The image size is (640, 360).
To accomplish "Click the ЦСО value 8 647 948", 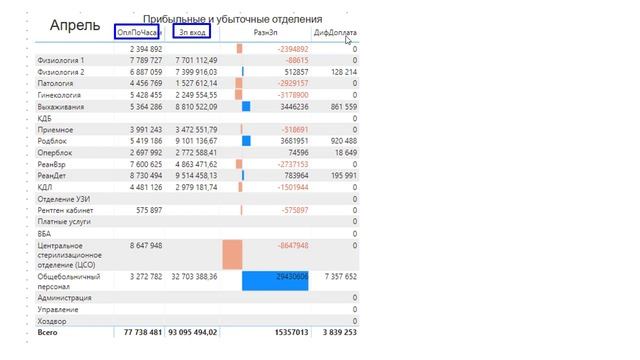I will tap(146, 246).
